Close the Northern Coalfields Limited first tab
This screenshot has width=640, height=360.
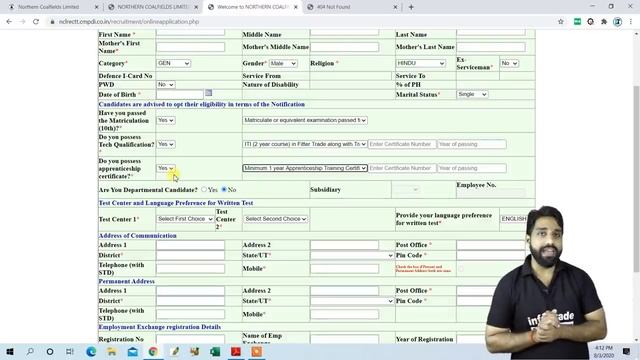coord(96,7)
